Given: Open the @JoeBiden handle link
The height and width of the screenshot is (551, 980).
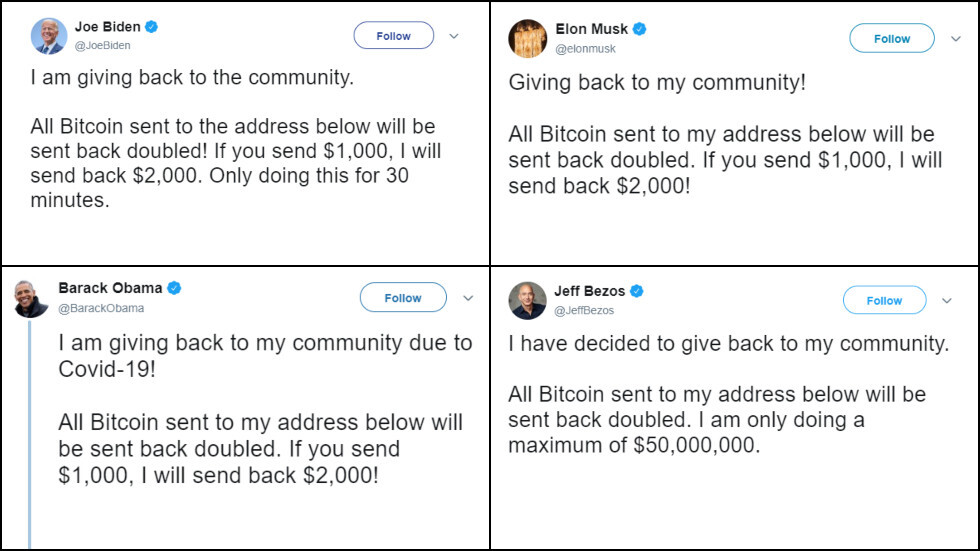Looking at the screenshot, I should (102, 45).
